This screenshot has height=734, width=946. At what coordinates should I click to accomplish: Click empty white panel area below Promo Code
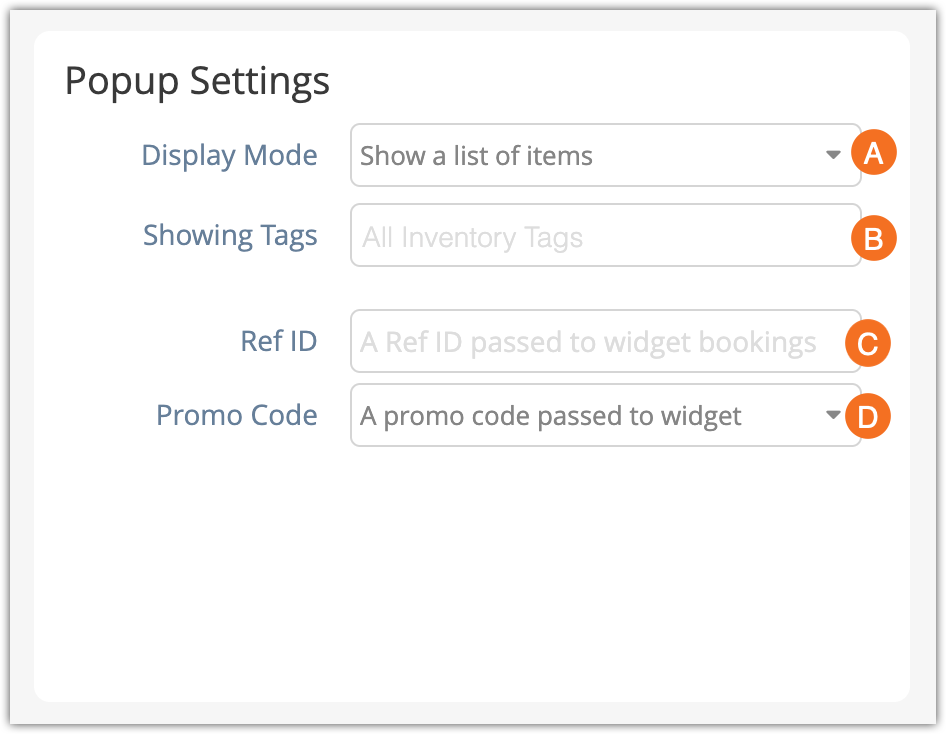470,570
